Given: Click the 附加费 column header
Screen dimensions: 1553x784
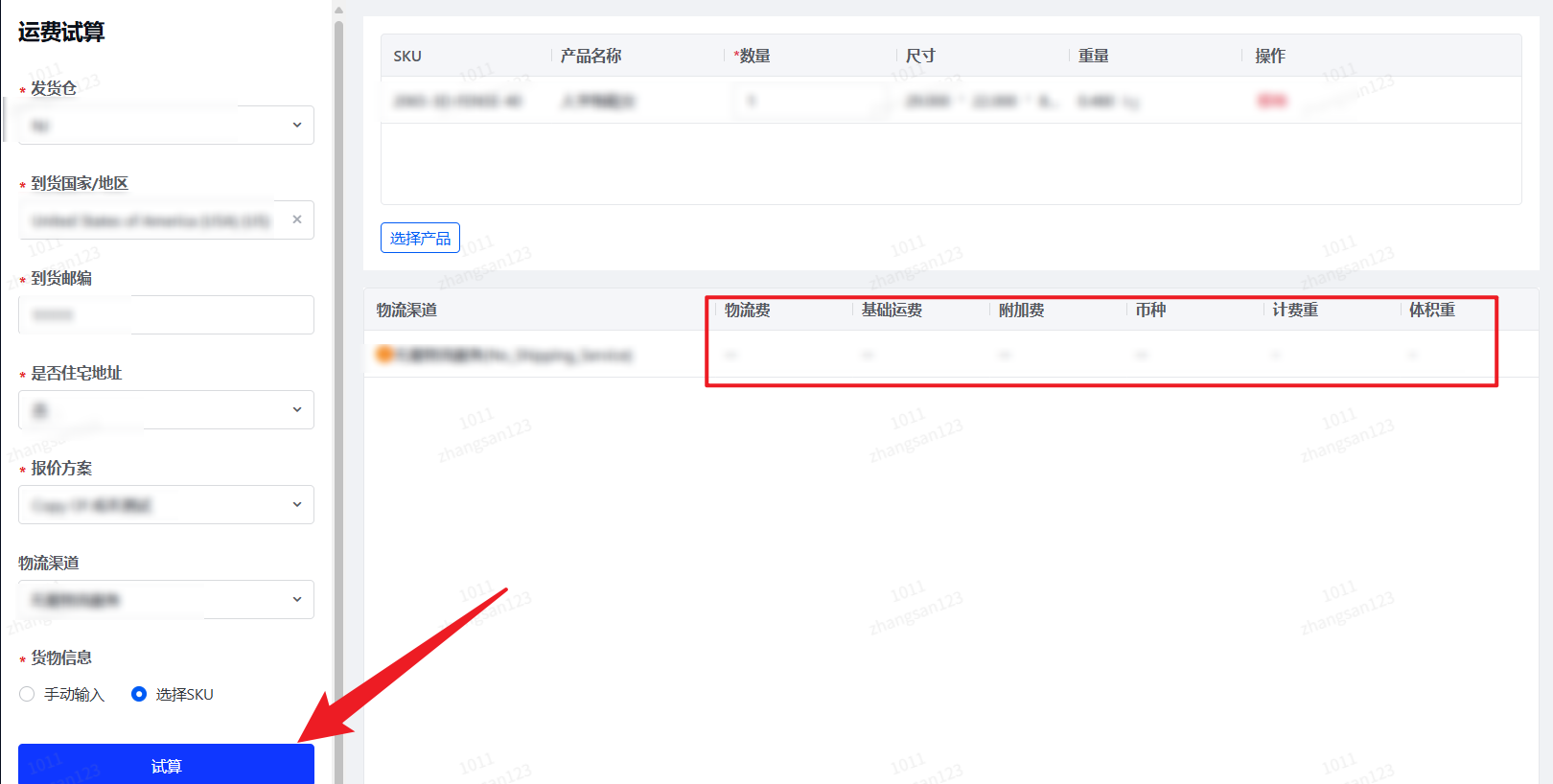Looking at the screenshot, I should [1022, 310].
